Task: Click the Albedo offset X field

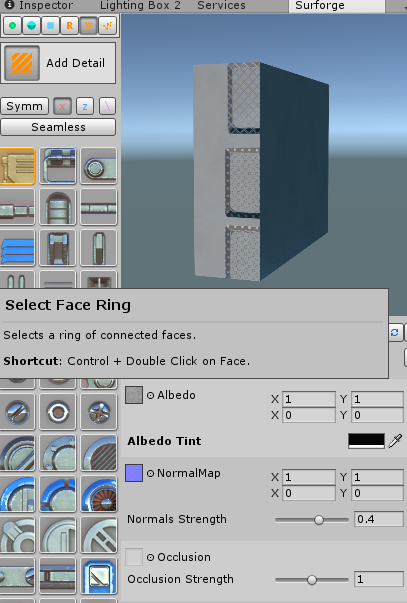Action: click(309, 415)
